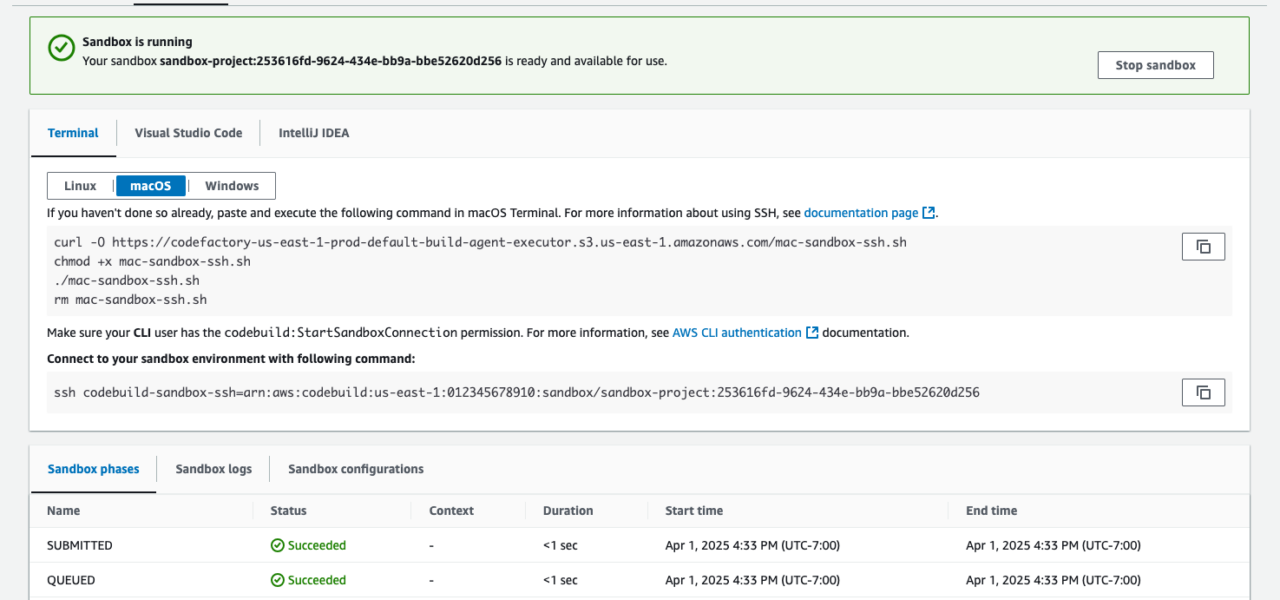1280x600 pixels.
Task: Open the Terminal tab
Action: 73,133
